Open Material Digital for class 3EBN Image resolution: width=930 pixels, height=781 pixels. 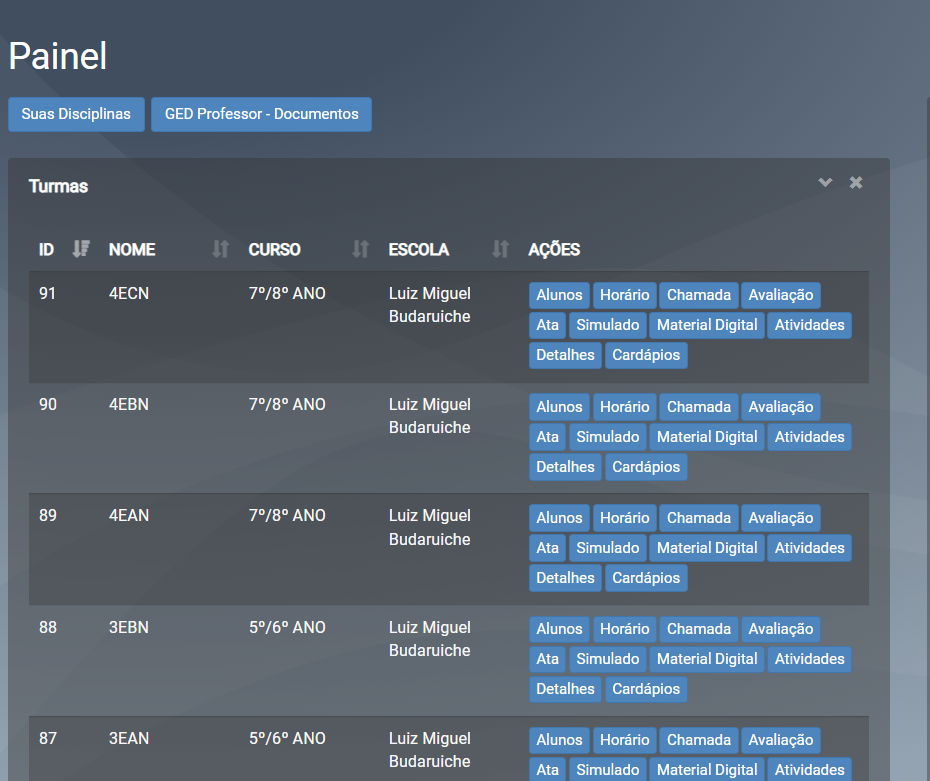(707, 659)
